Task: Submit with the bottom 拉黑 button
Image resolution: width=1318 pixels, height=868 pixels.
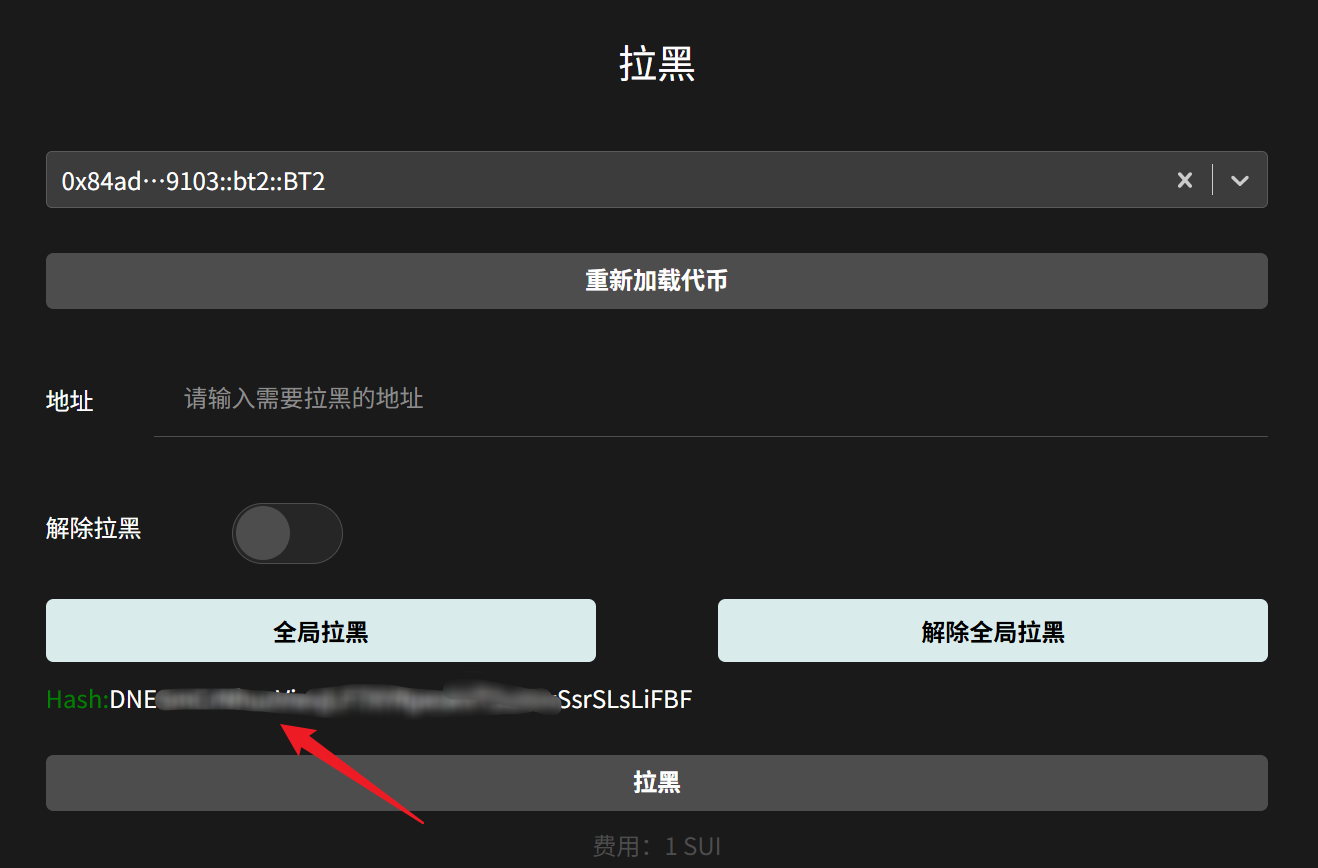Action: (x=656, y=782)
